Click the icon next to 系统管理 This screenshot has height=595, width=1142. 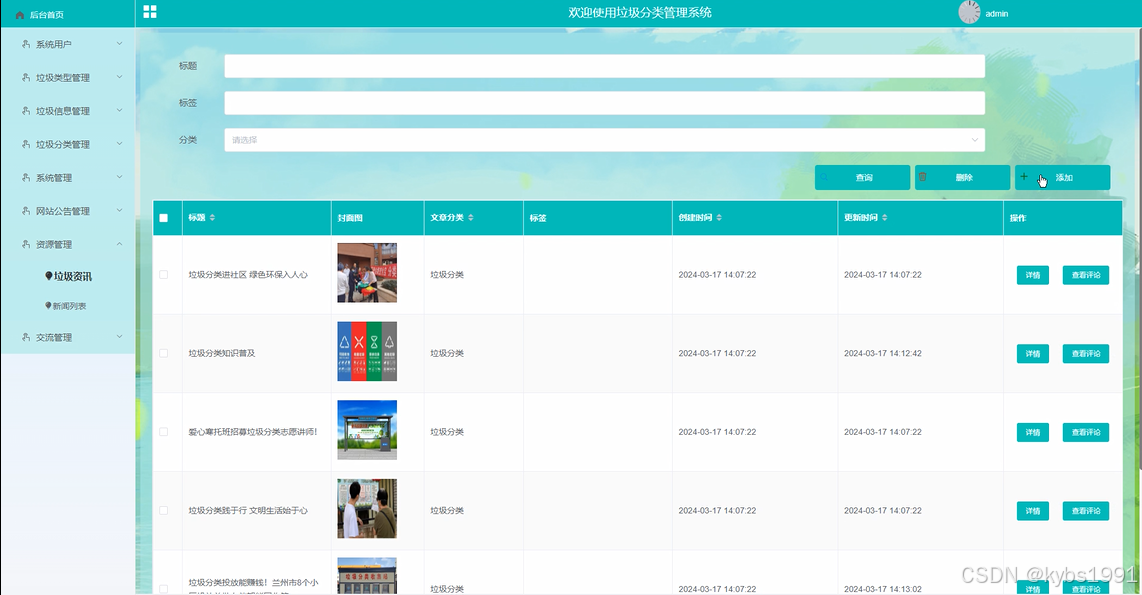pos(26,178)
